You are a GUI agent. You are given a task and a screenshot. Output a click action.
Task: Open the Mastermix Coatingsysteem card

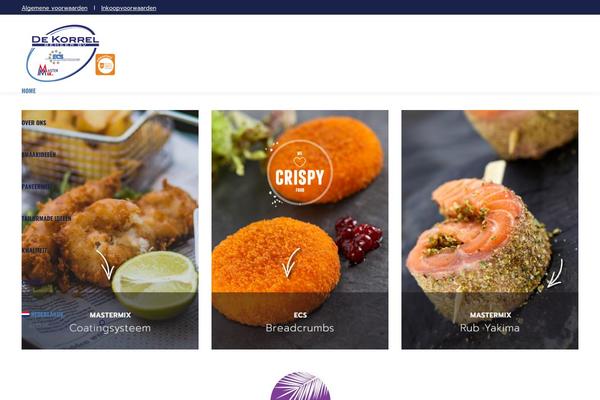click(110, 230)
